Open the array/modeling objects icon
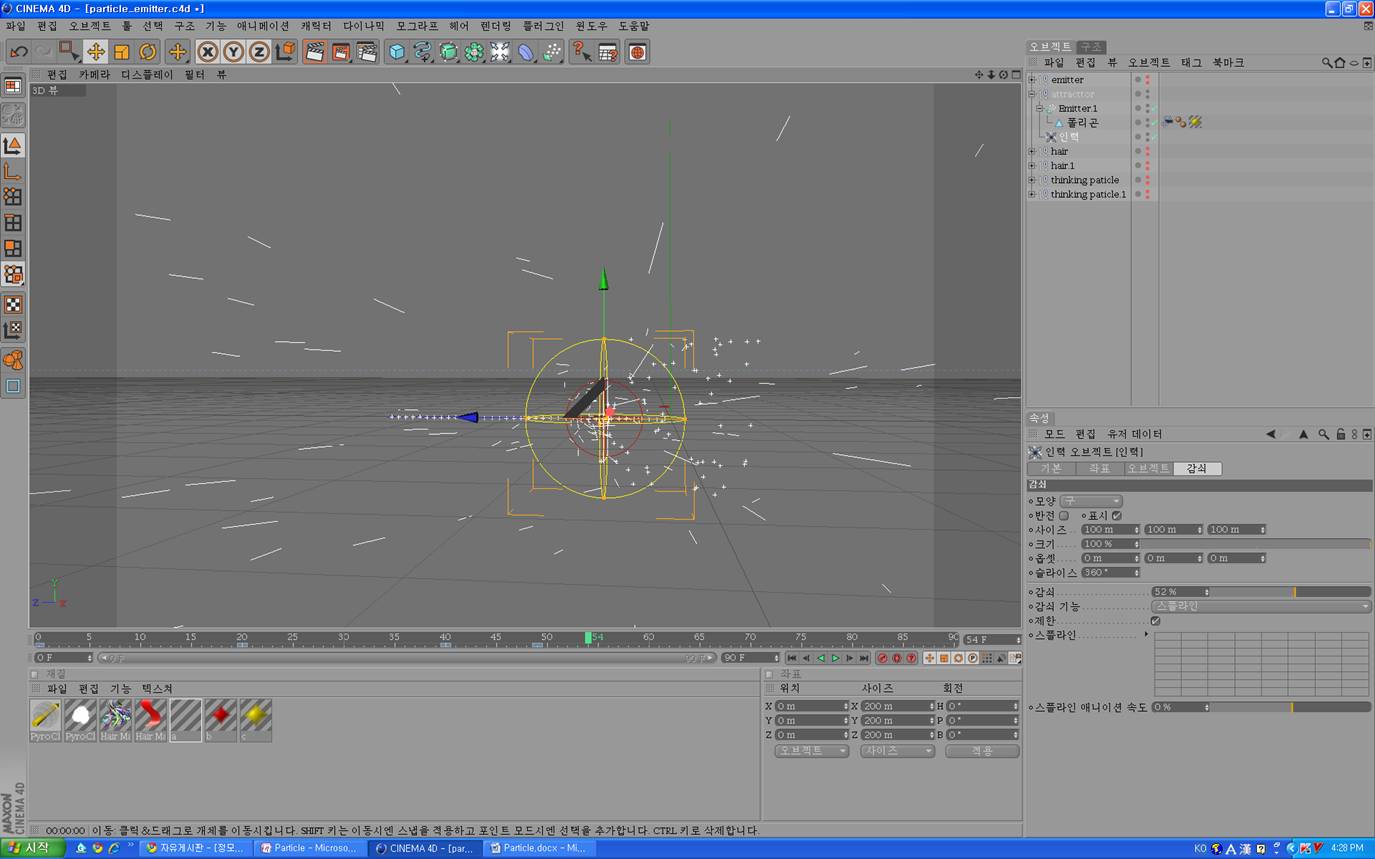Screen dimensions: 1375x859 point(475,51)
